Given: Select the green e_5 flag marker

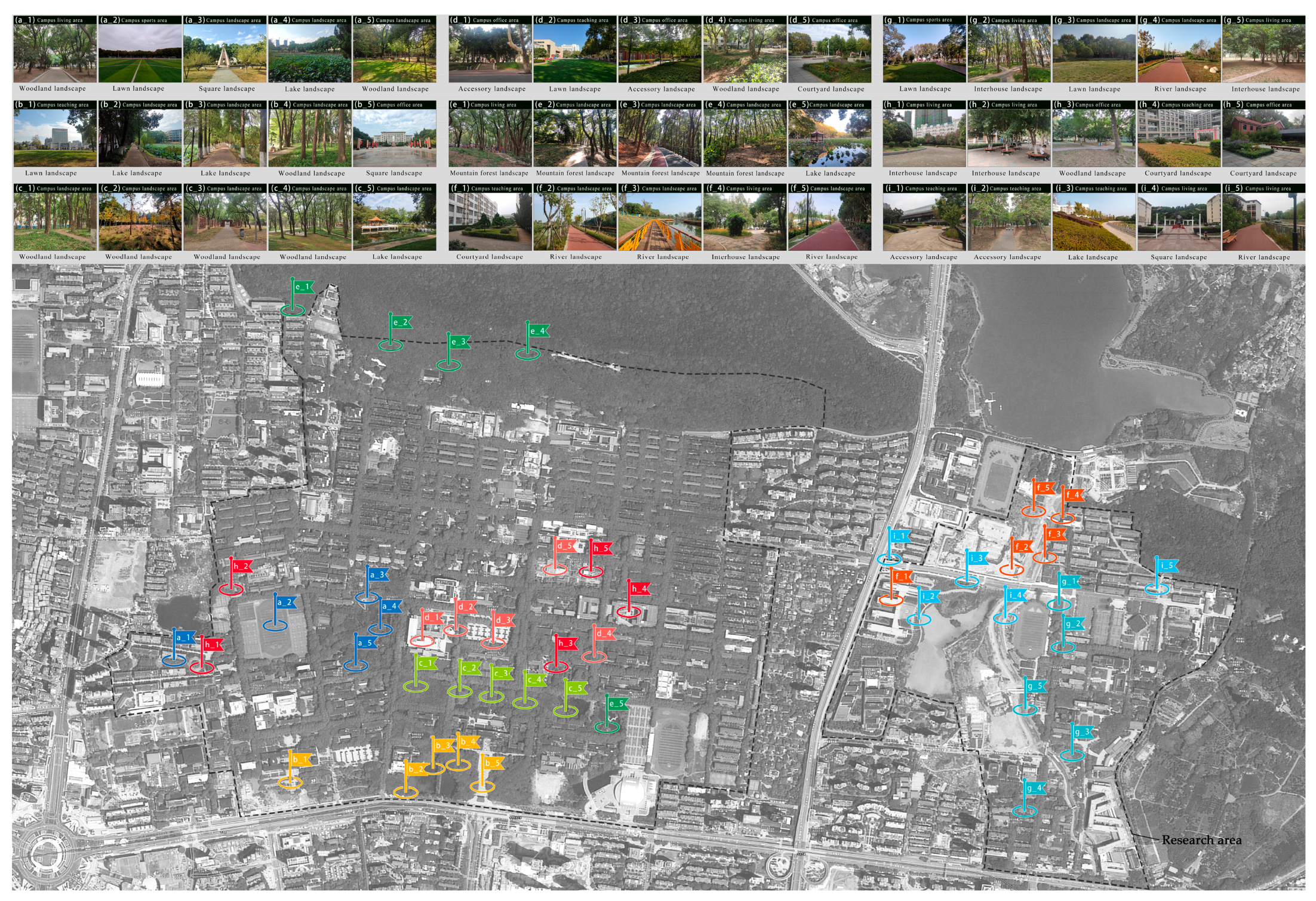Looking at the screenshot, I should pyautogui.click(x=617, y=704).
